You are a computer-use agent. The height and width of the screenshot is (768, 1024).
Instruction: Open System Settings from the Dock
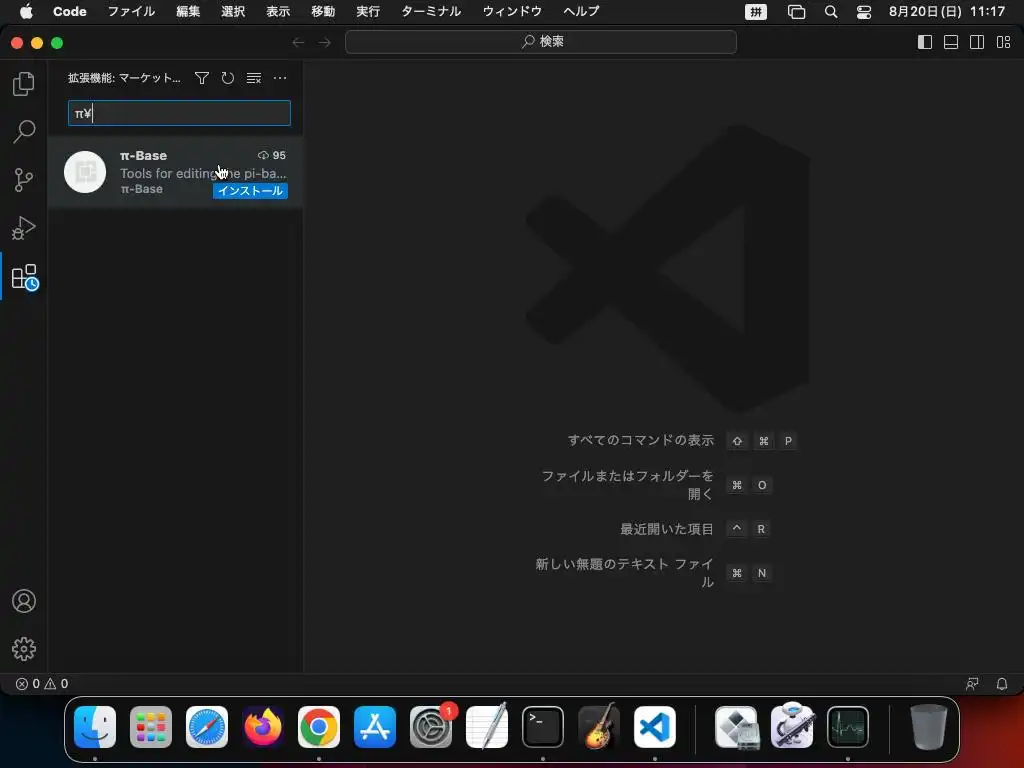[431, 727]
